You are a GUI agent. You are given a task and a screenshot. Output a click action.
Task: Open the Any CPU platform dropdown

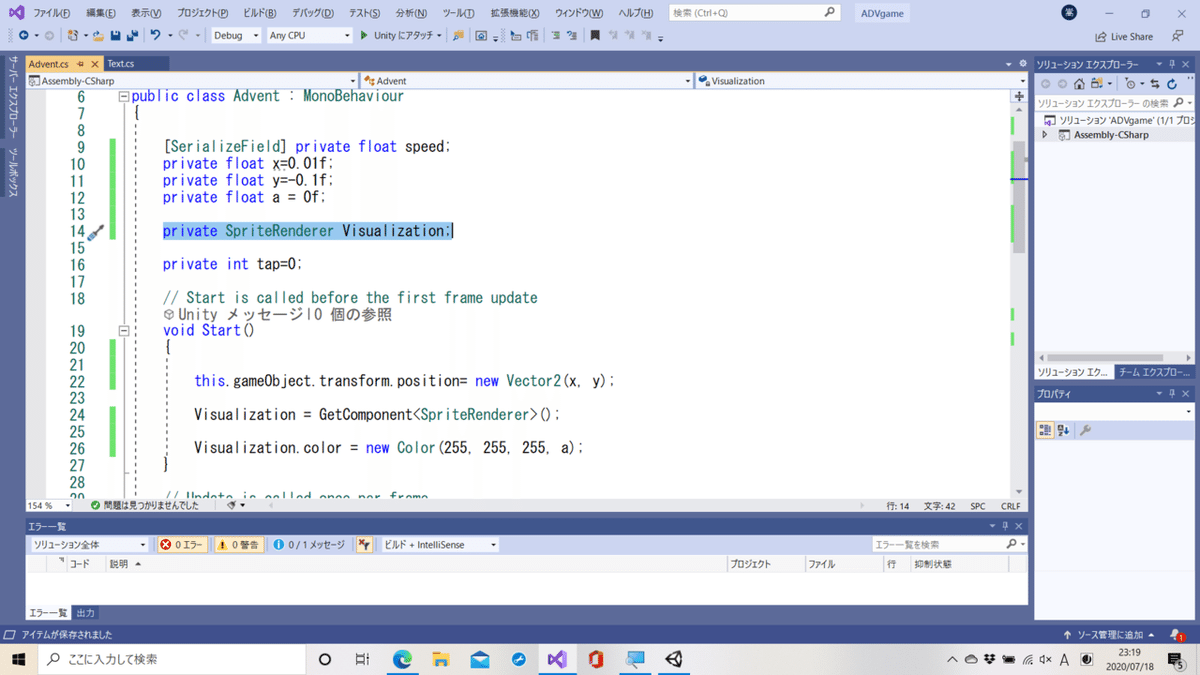[310, 35]
